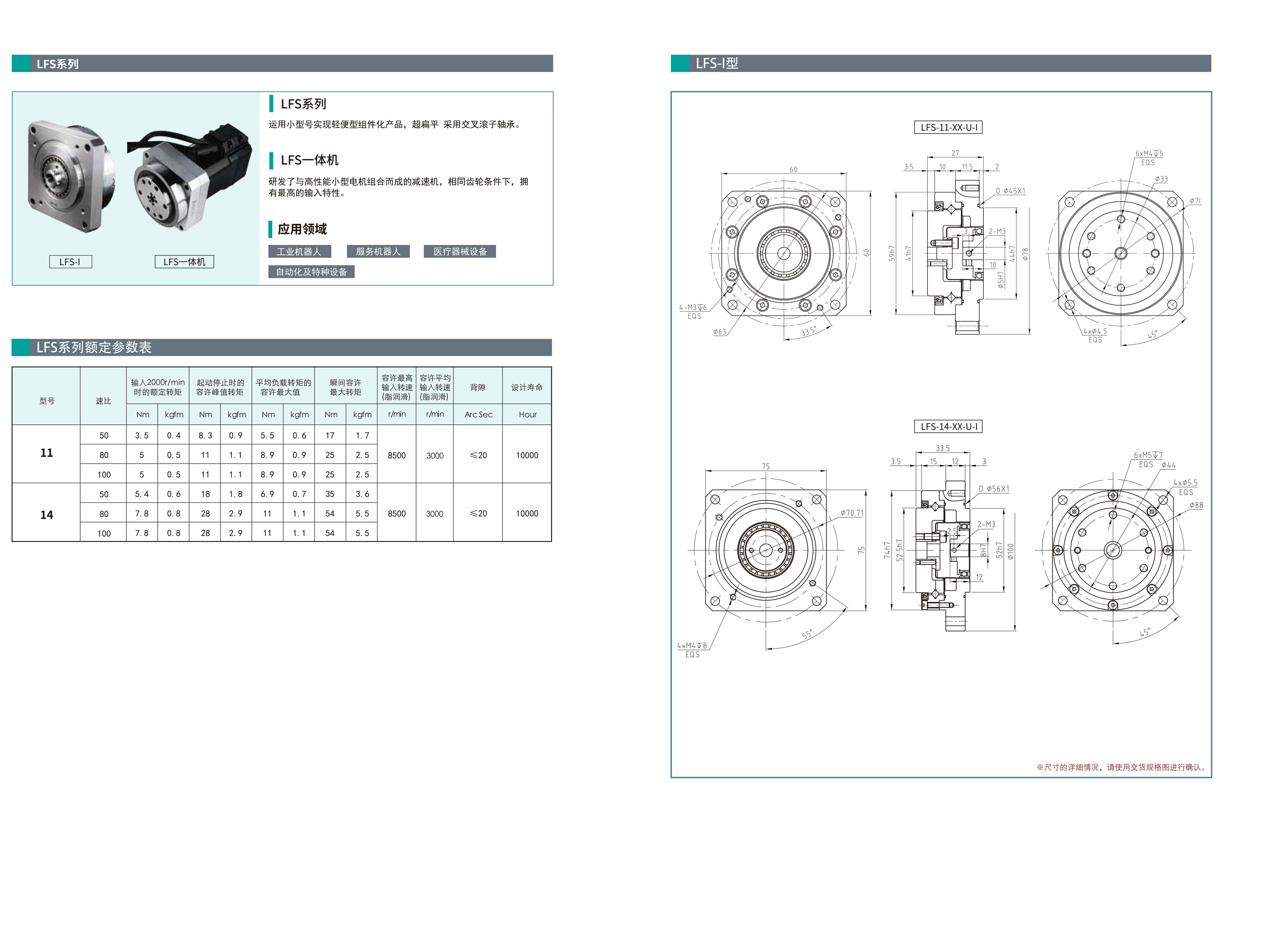Click the 5.4 Nm rated torque cell
Image resolution: width=1288 pixels, height=927 pixels.
tap(142, 494)
